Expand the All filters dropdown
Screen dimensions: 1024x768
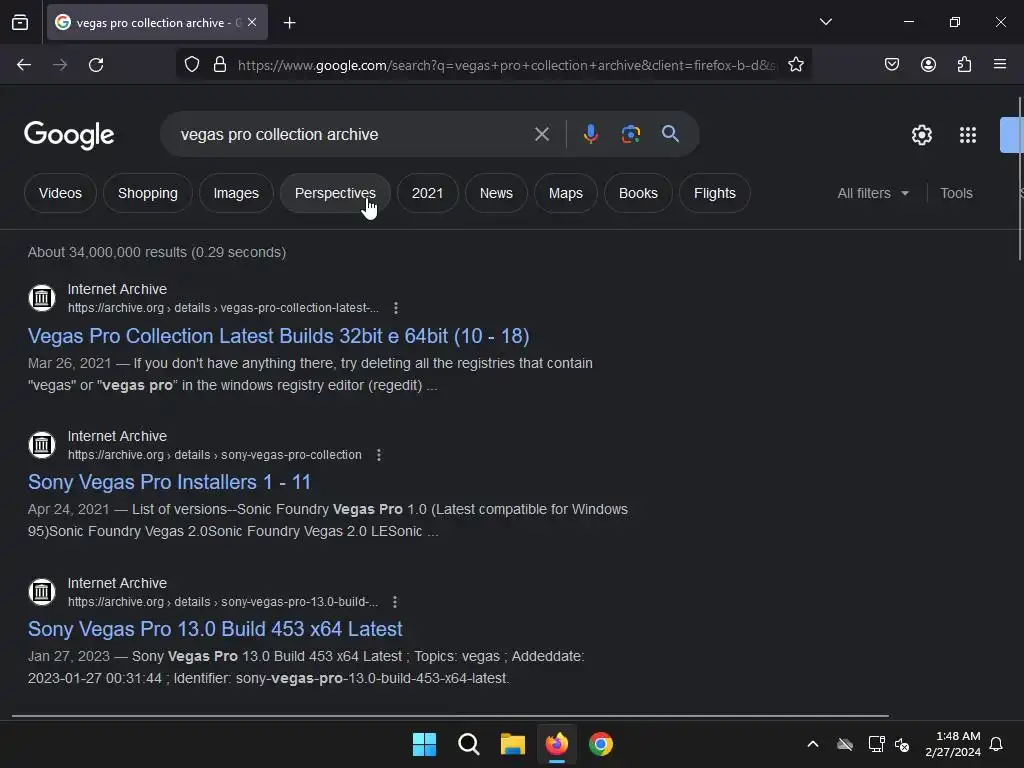click(x=873, y=193)
